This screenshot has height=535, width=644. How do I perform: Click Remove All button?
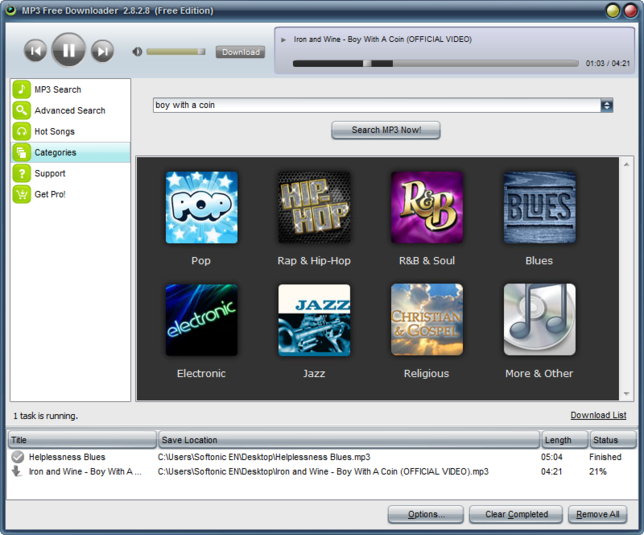[x=597, y=514]
